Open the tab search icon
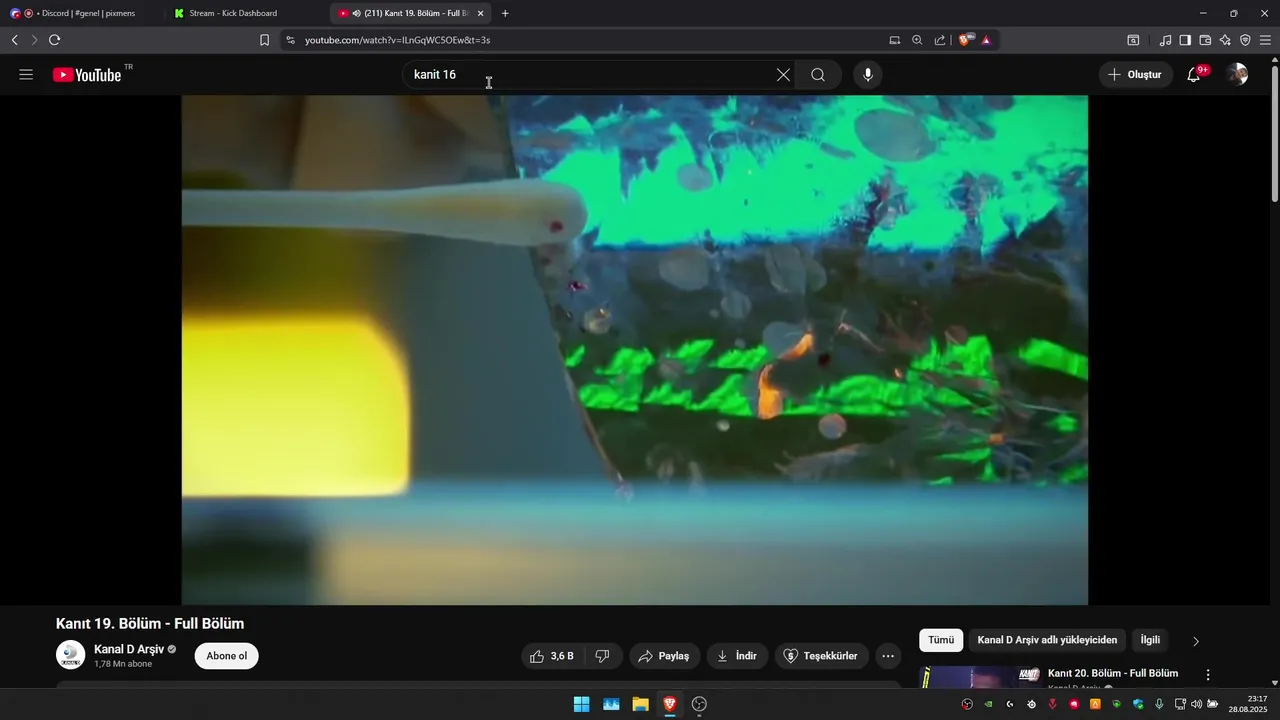This screenshot has height=720, width=1280. point(1133,40)
